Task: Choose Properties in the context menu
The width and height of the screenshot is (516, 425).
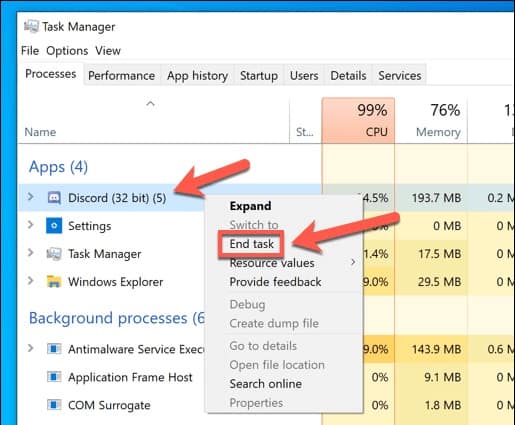Action: (256, 403)
